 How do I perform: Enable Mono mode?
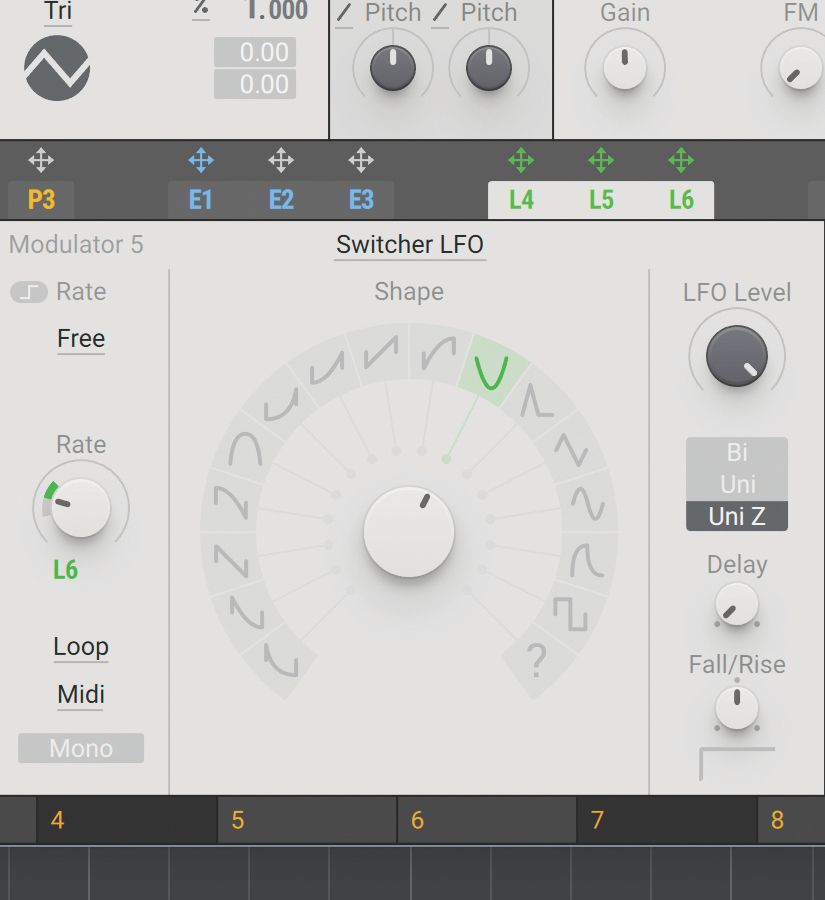pos(80,748)
